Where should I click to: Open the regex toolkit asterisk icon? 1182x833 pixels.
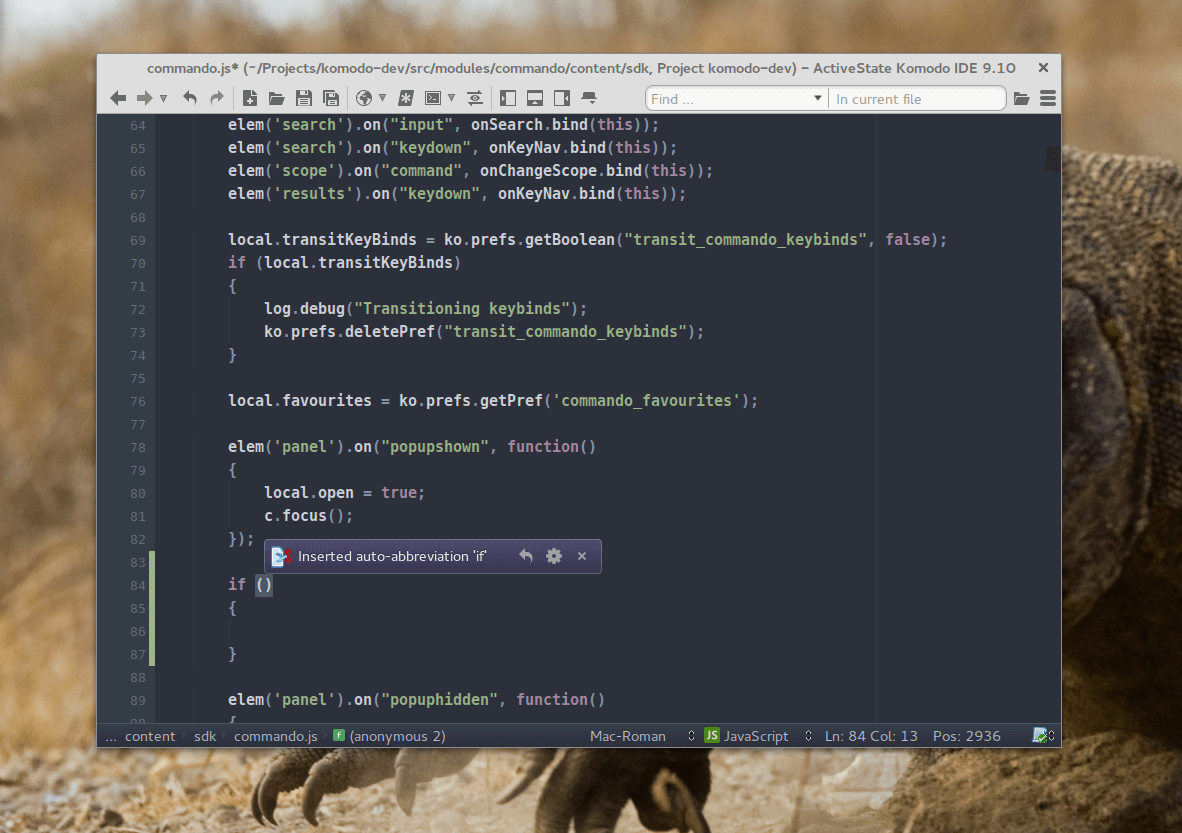[406, 98]
